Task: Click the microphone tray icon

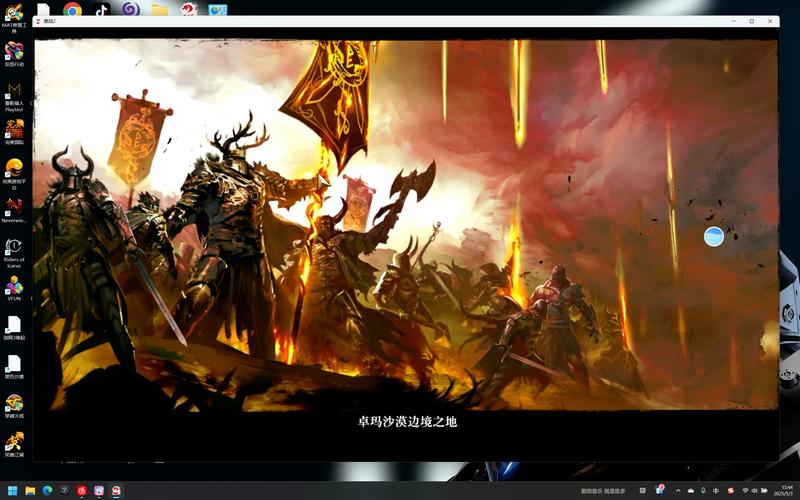Action: click(x=703, y=491)
